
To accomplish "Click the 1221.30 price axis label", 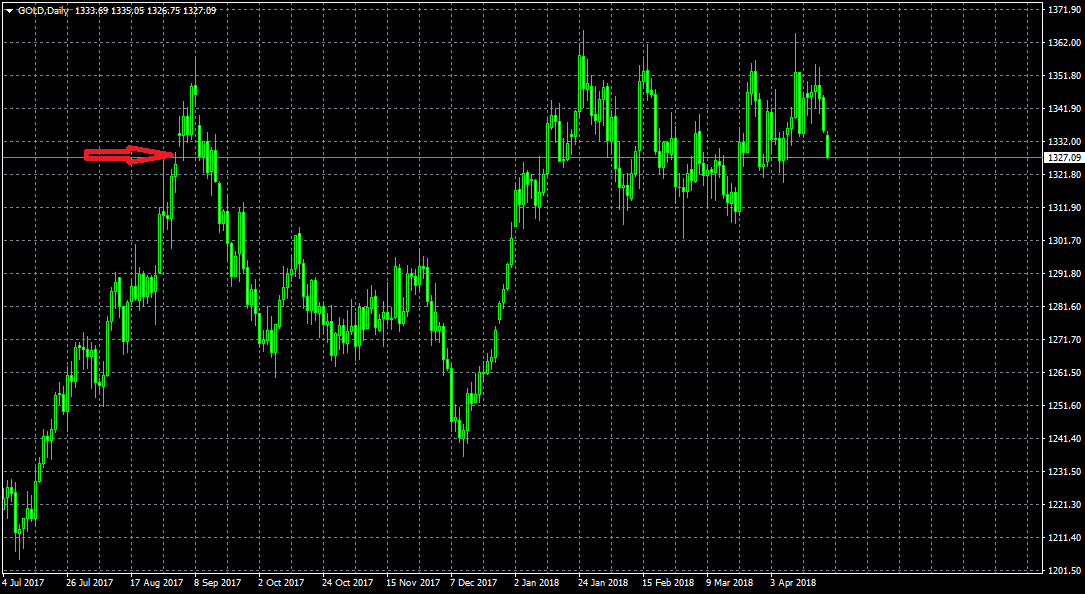I will click(1064, 505).
